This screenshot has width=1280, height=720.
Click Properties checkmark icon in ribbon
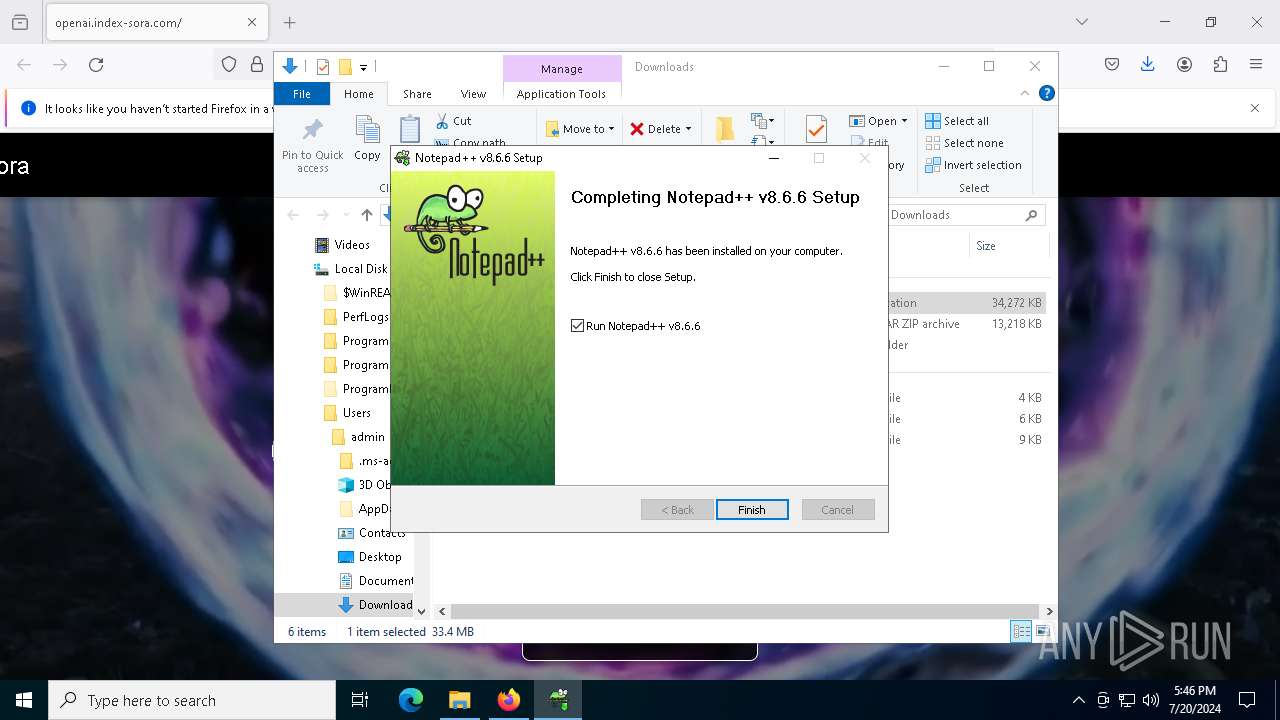816,130
